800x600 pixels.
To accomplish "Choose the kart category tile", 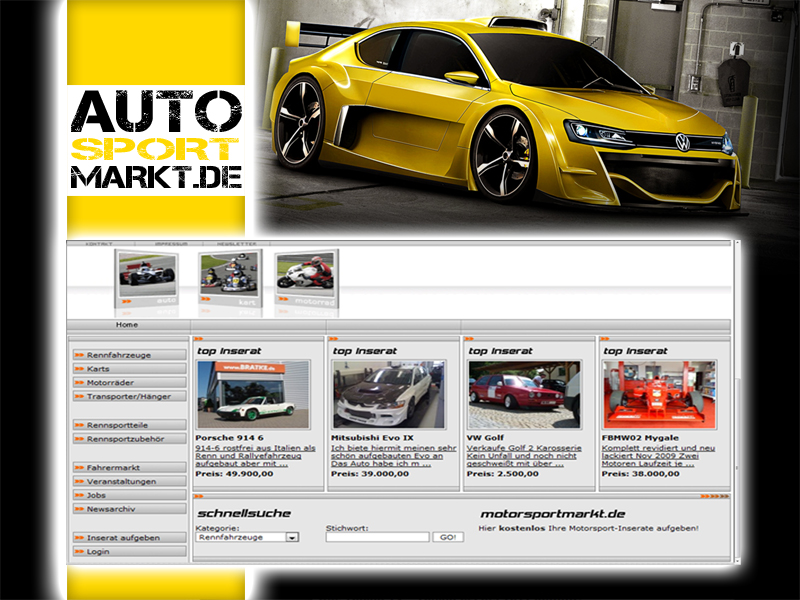I will point(231,279).
